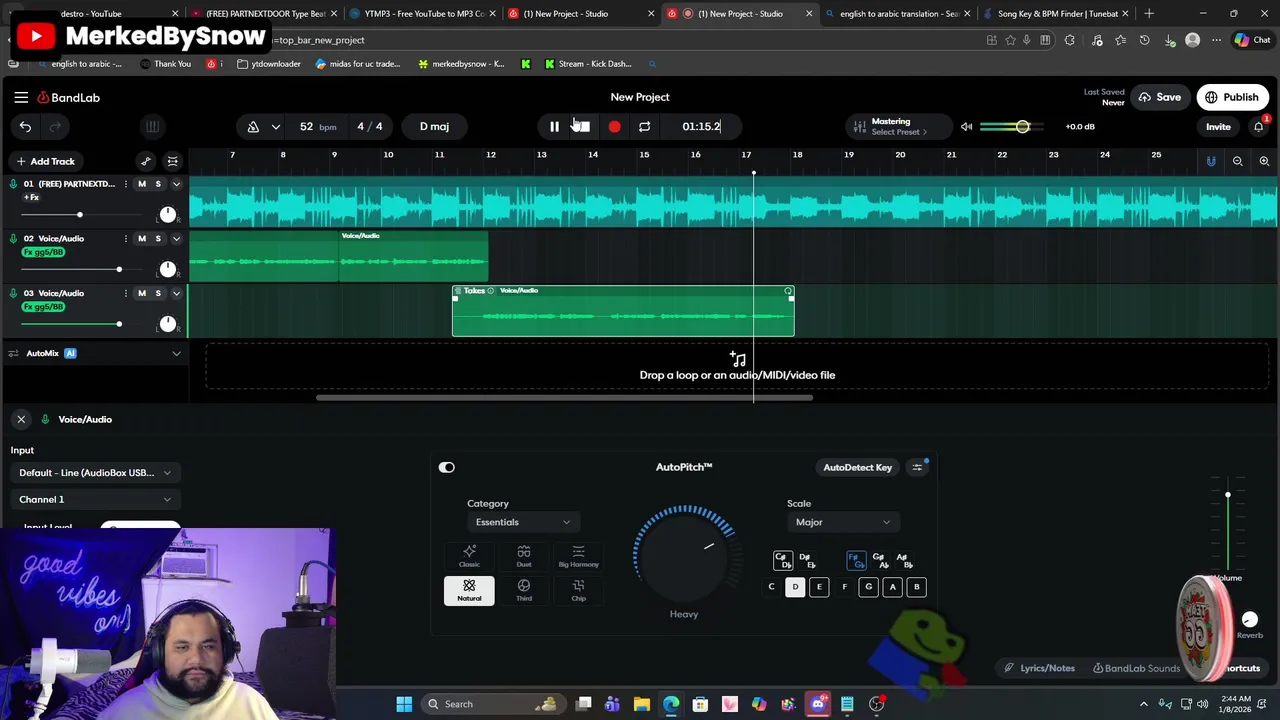Open track 02 three-dot menu
The image size is (1280, 720).
click(125, 238)
